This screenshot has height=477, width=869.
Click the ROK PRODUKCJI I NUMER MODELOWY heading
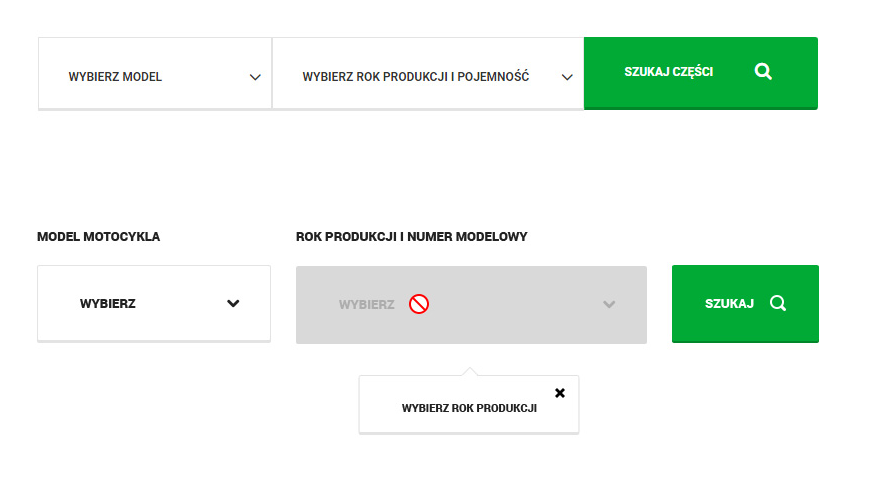click(412, 237)
